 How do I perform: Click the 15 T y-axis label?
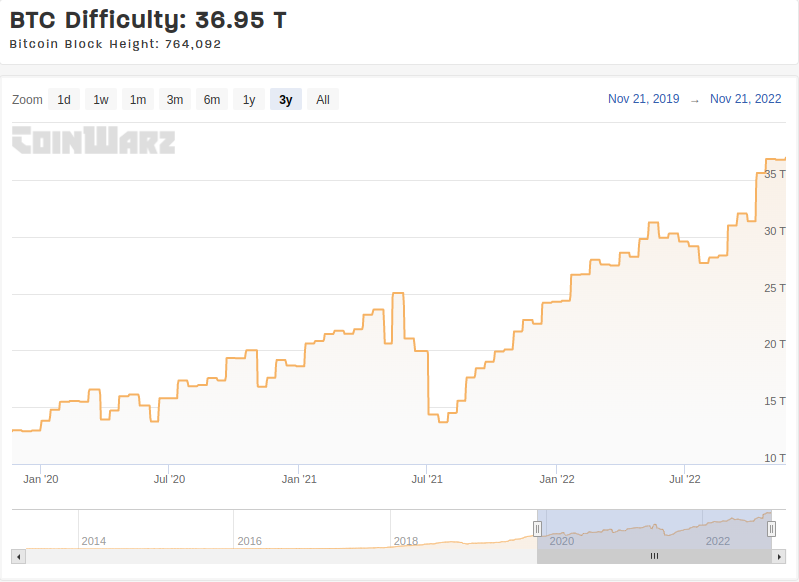[775, 402]
